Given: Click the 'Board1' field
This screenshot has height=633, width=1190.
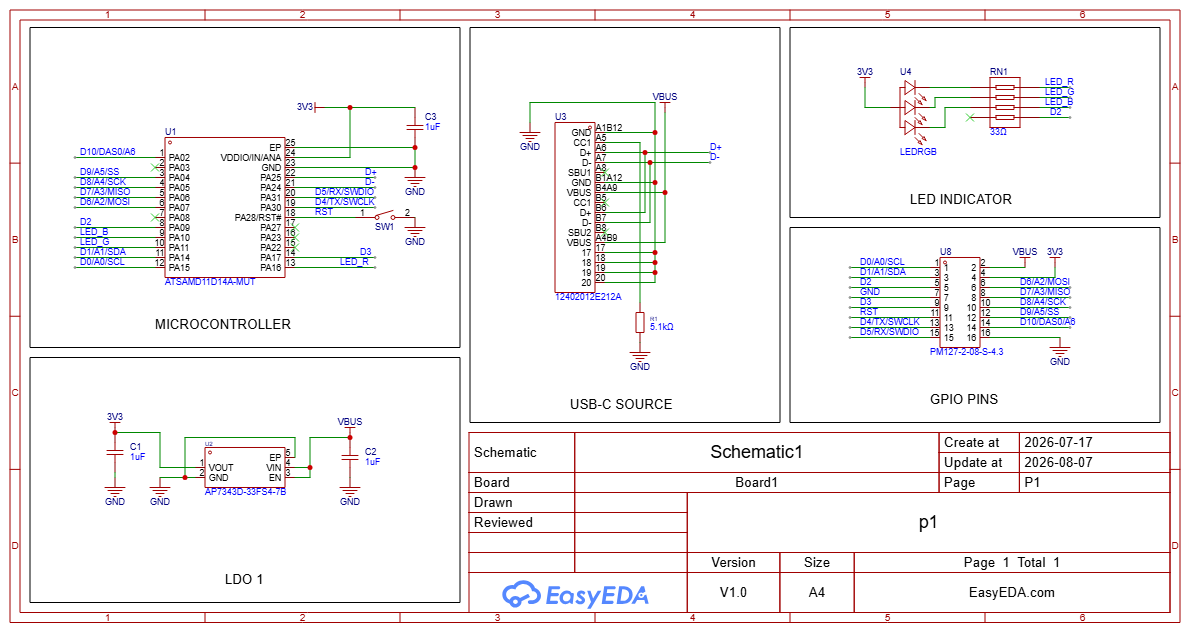Looking at the screenshot, I should [x=756, y=482].
